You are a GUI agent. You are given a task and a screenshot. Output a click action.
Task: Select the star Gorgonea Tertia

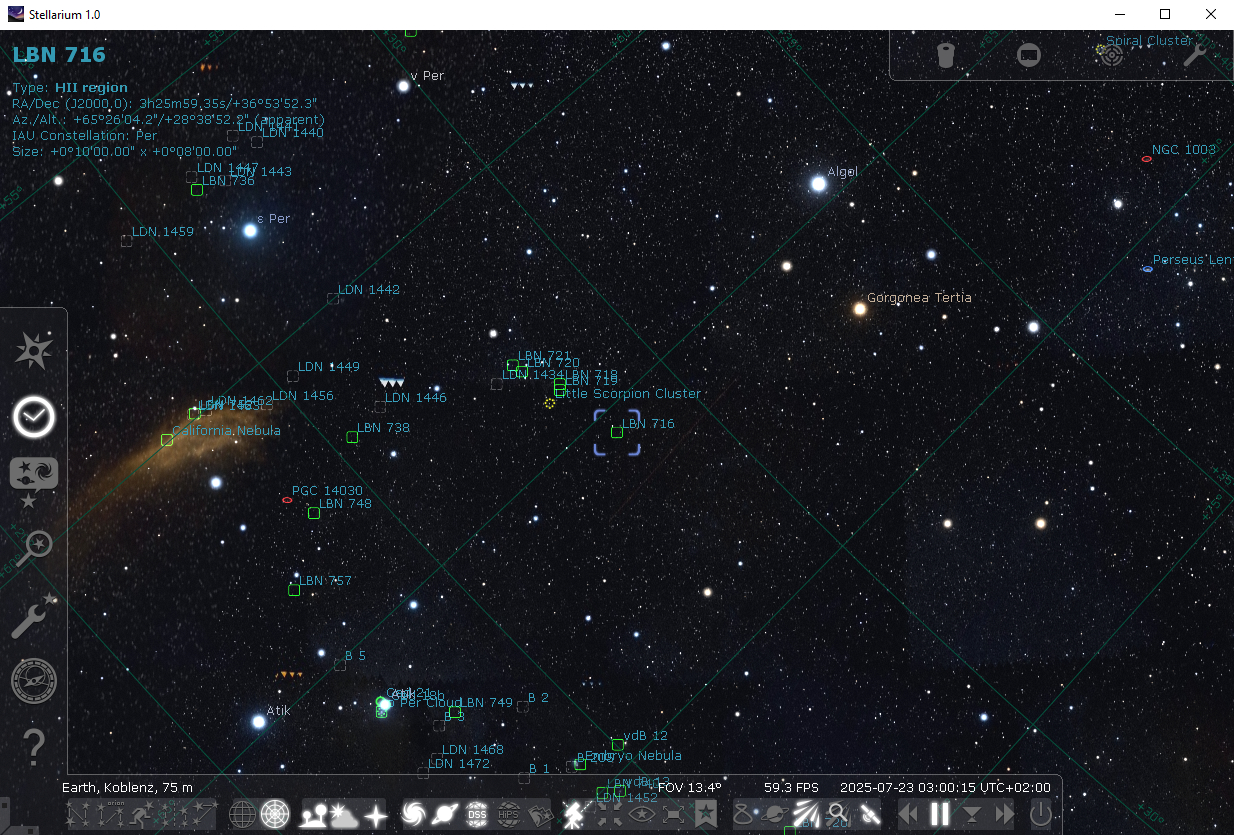pyautogui.click(x=859, y=309)
